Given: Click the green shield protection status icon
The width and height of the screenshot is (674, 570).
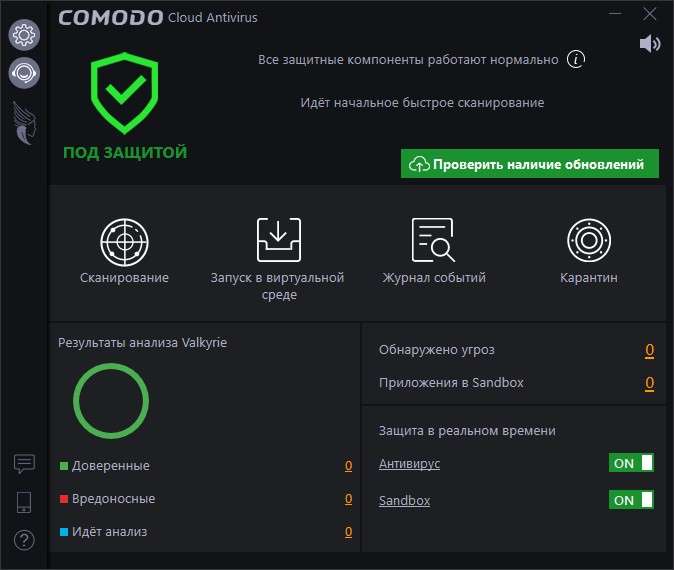Looking at the screenshot, I should click(x=125, y=93).
